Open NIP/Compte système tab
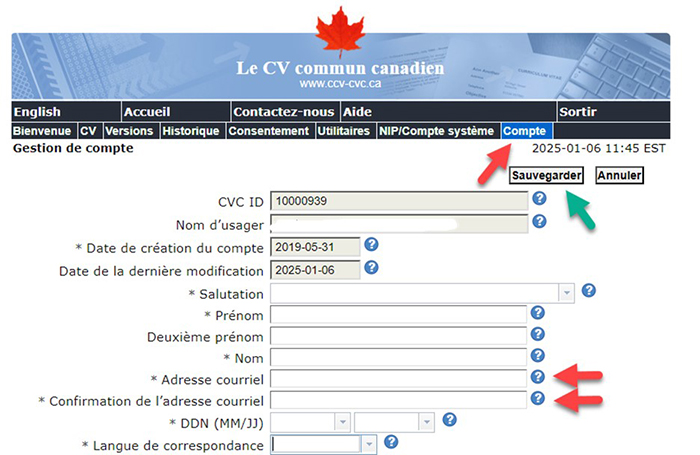The width and height of the screenshot is (700, 455). click(x=438, y=131)
